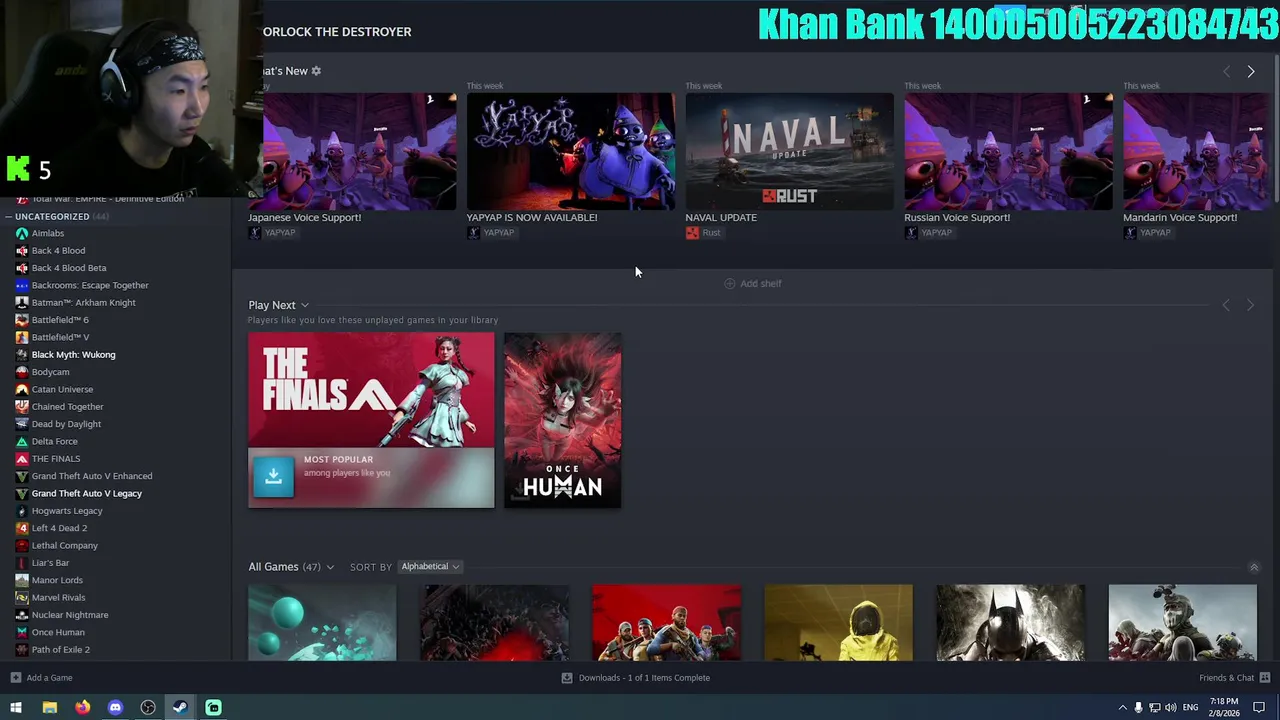Open Discord from the taskbar
This screenshot has width=1280, height=720.
115,708
